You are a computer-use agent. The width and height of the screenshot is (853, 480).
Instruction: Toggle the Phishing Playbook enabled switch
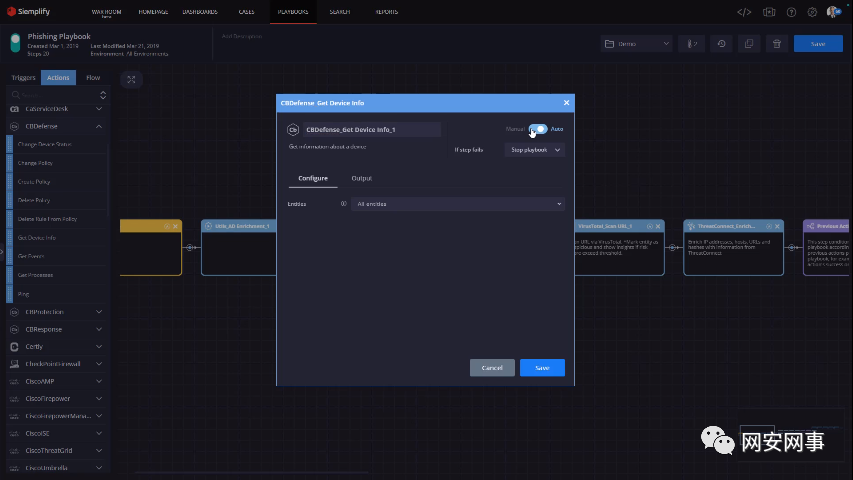15,43
